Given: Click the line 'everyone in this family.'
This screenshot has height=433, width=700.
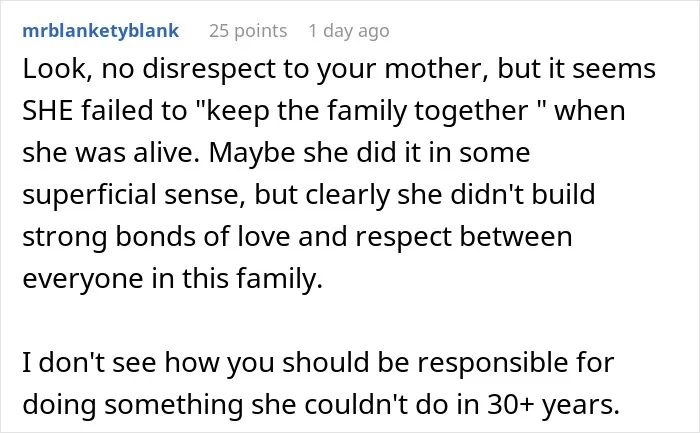Looking at the screenshot, I should pyautogui.click(x=172, y=279).
